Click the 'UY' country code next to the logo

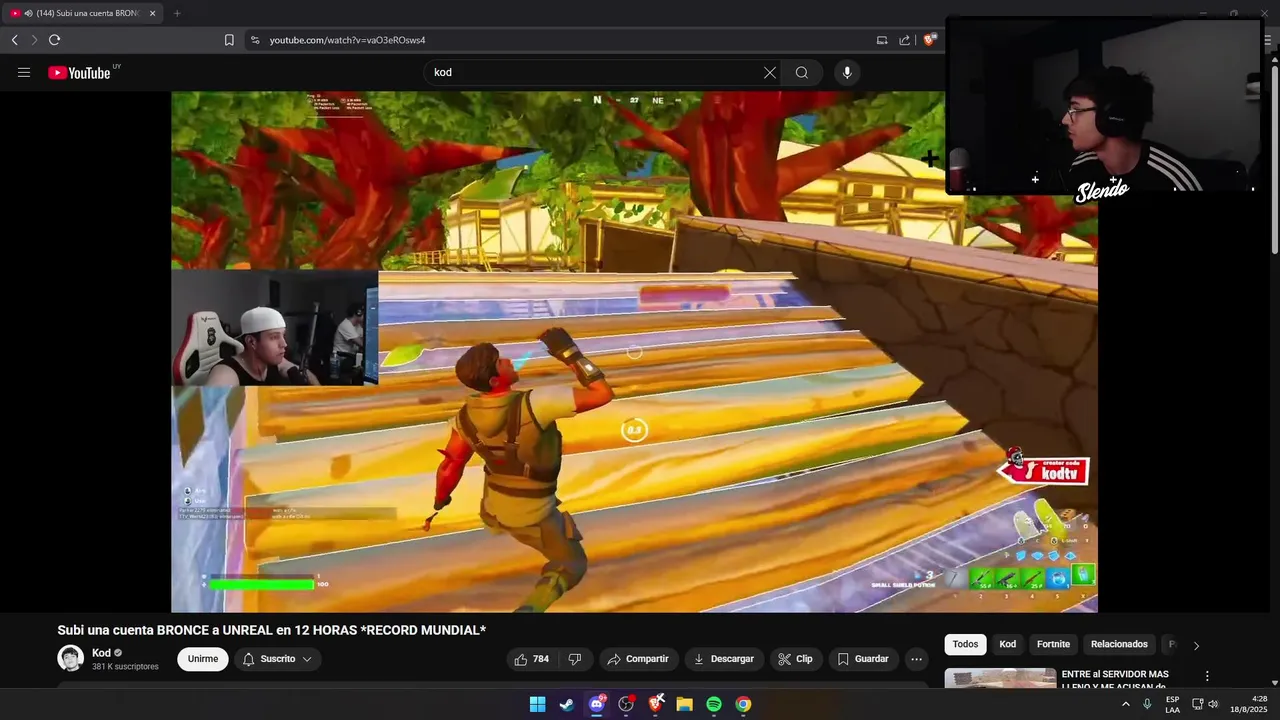117,66
